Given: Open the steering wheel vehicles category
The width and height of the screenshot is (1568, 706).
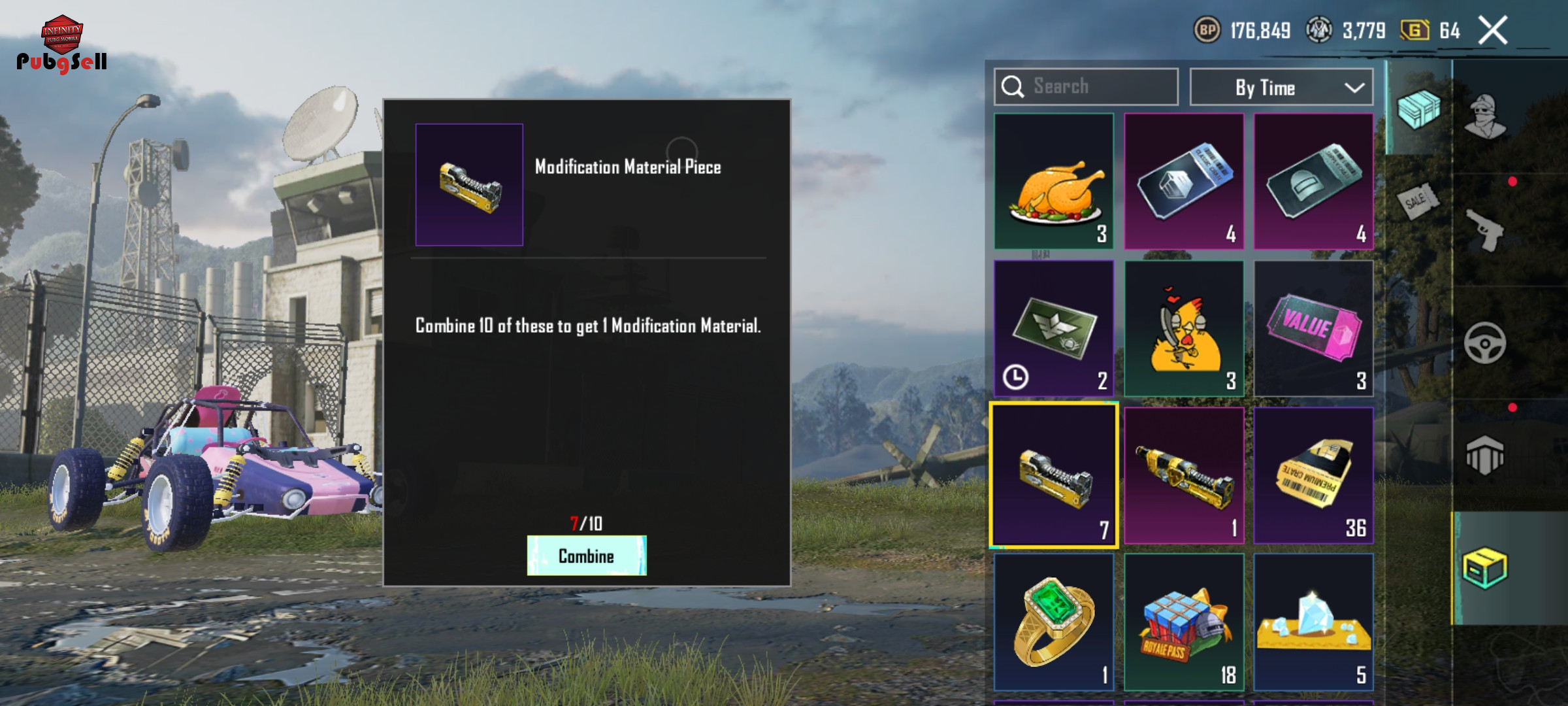Looking at the screenshot, I should 1484,343.
